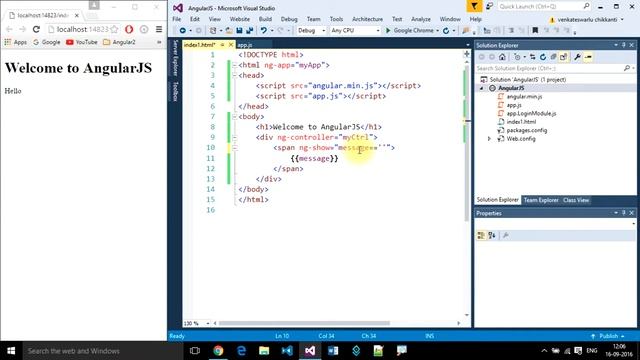Toggle auto-hide pin on Properties panel
Image resolution: width=640 pixels, height=360 pixels.
pos(624,213)
